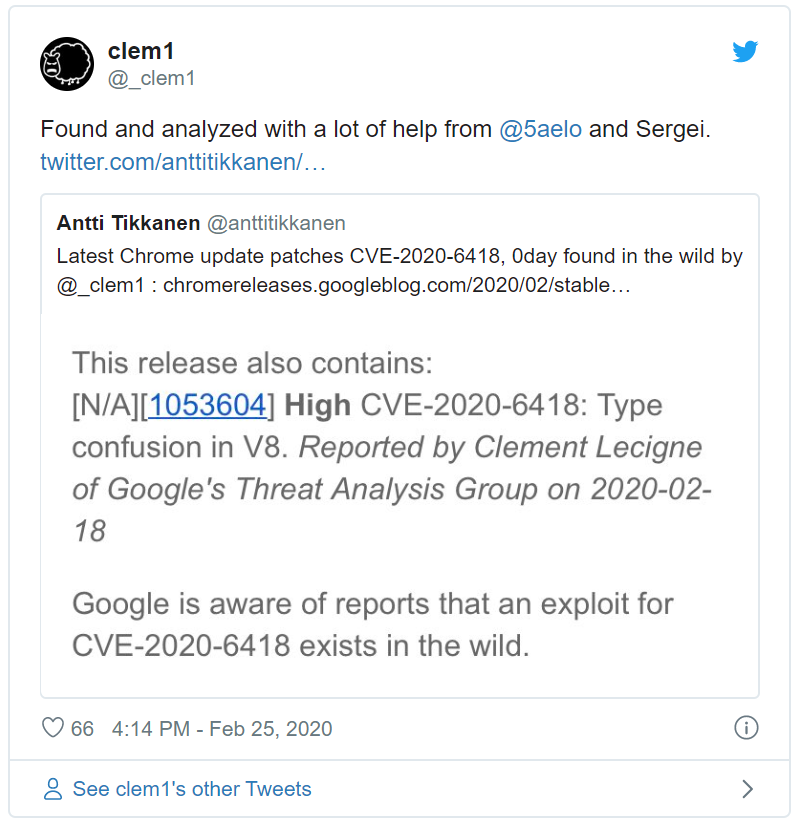Screen dimensions: 795x831
Task: Click the person icon beside other Tweets
Action: click(x=53, y=789)
